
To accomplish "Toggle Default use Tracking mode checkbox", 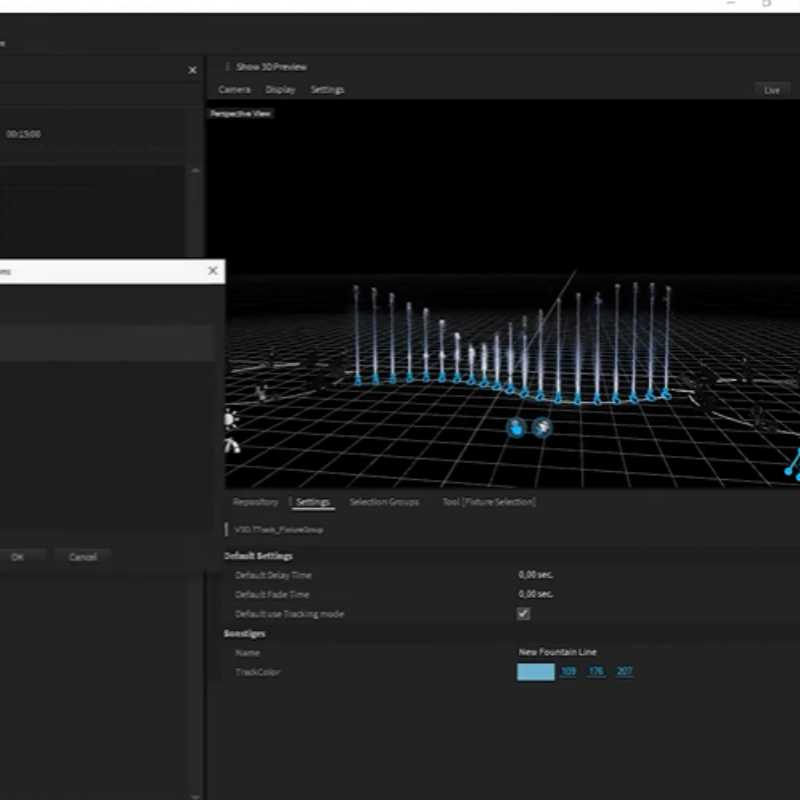I will [523, 614].
